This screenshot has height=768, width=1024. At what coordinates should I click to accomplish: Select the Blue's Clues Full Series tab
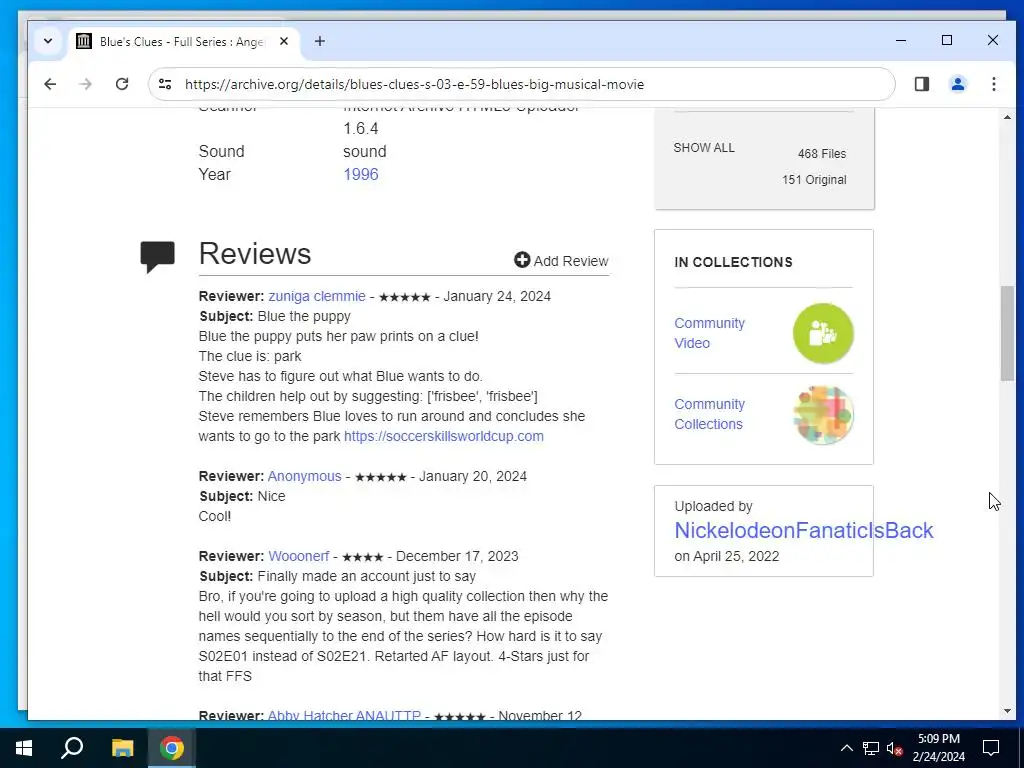[184, 42]
